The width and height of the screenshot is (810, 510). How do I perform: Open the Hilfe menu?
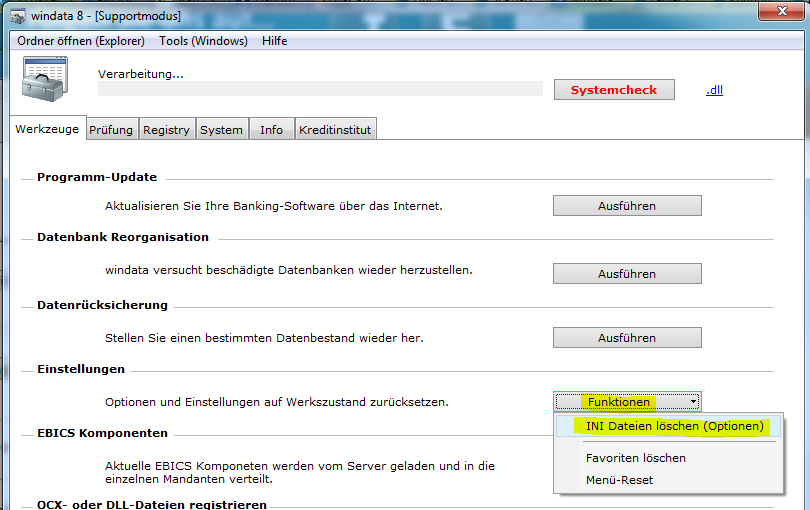[274, 41]
